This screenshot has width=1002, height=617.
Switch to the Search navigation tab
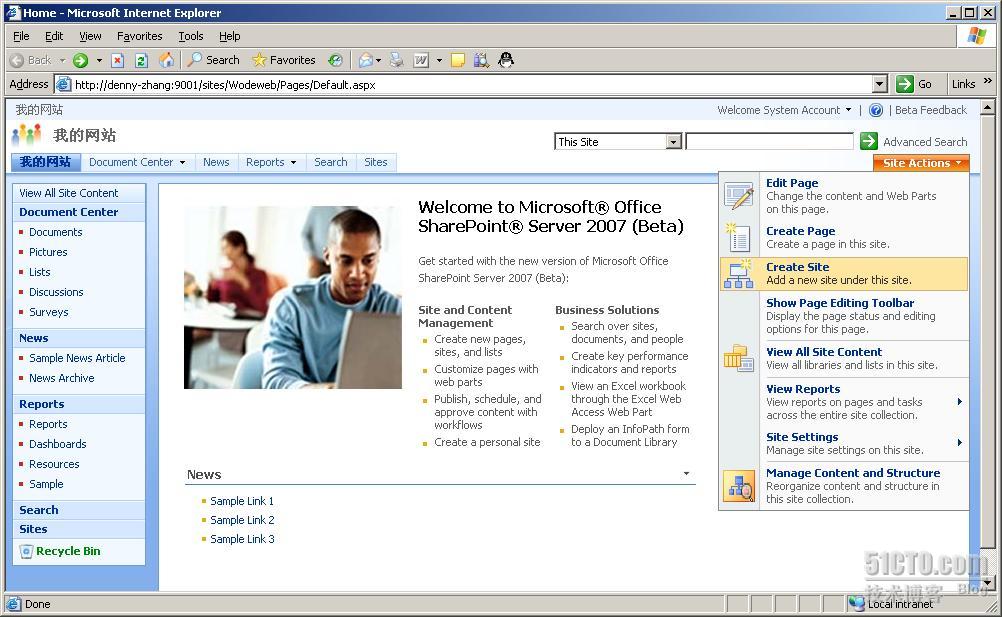click(330, 162)
